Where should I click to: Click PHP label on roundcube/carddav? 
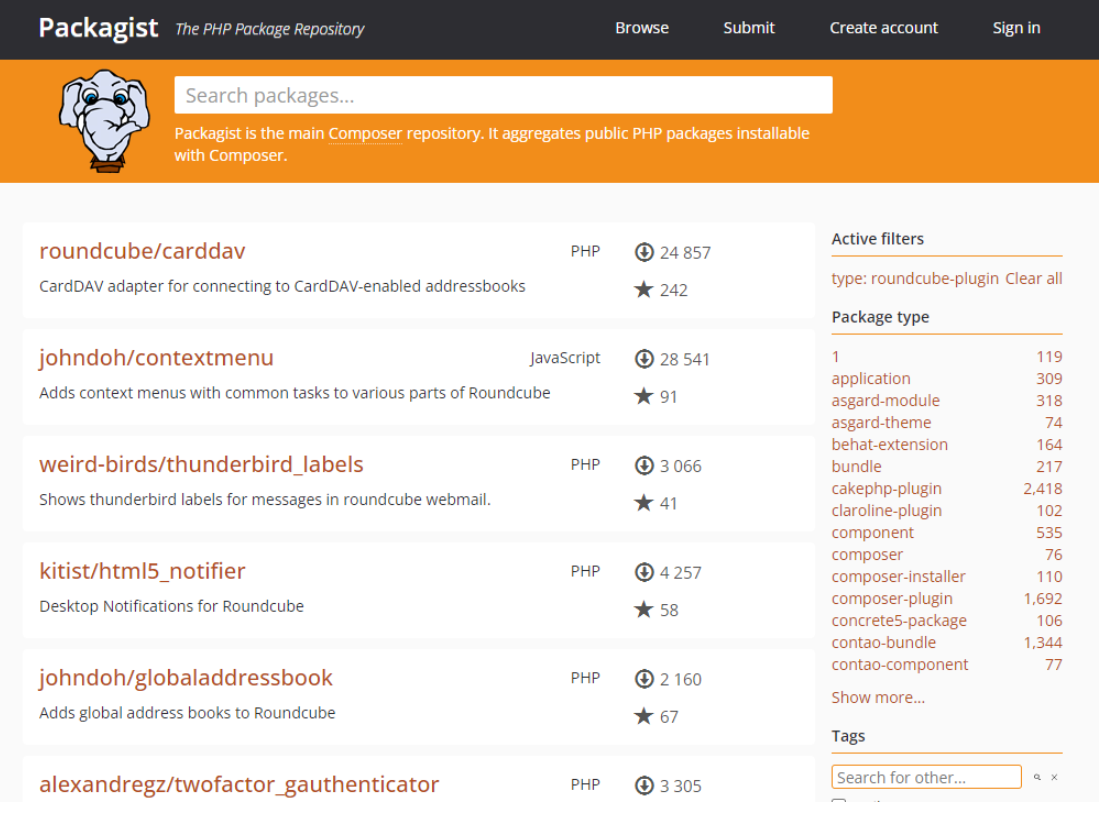[x=586, y=251]
